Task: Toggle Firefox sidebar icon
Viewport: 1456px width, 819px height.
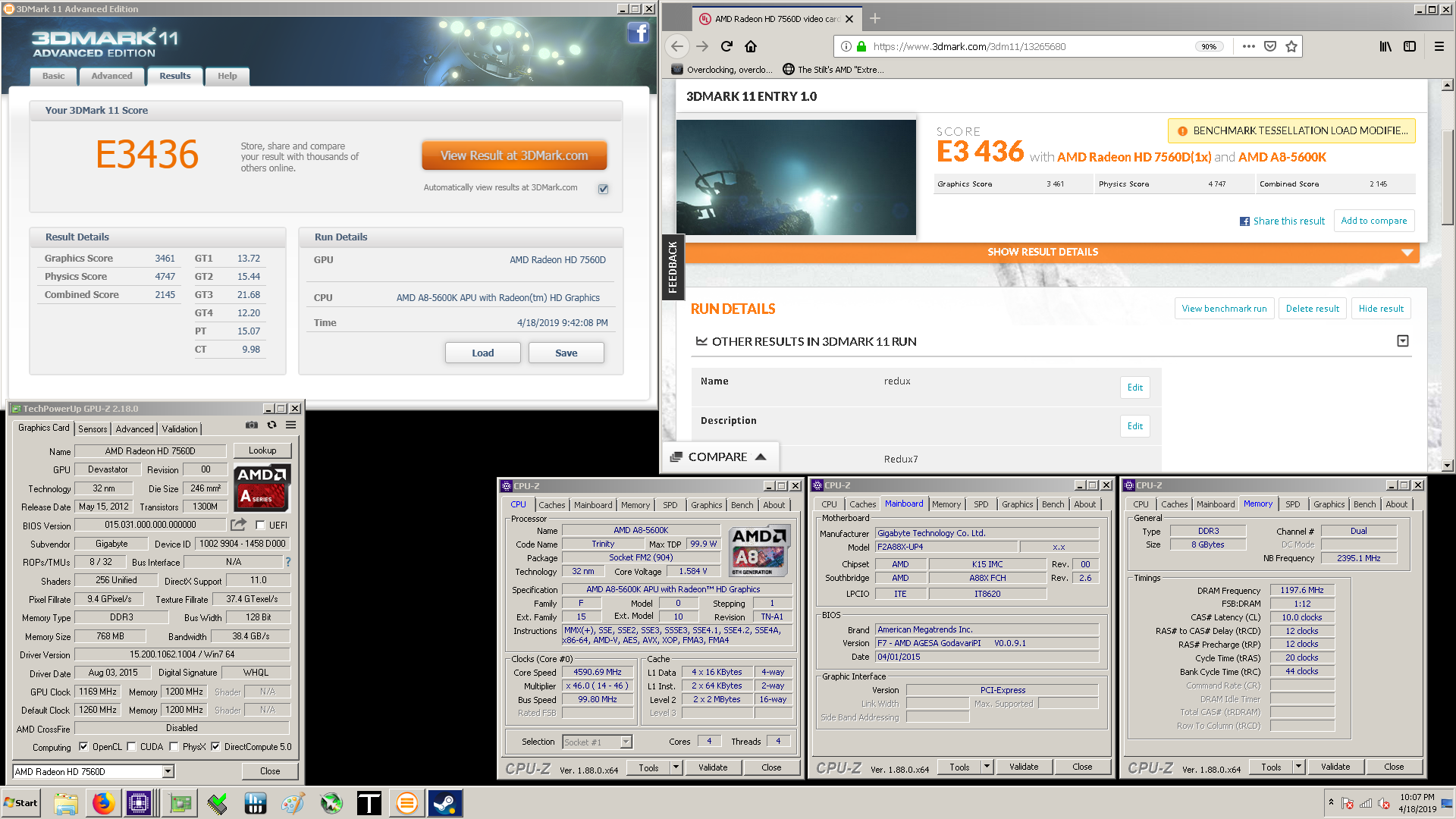Action: point(1410,46)
